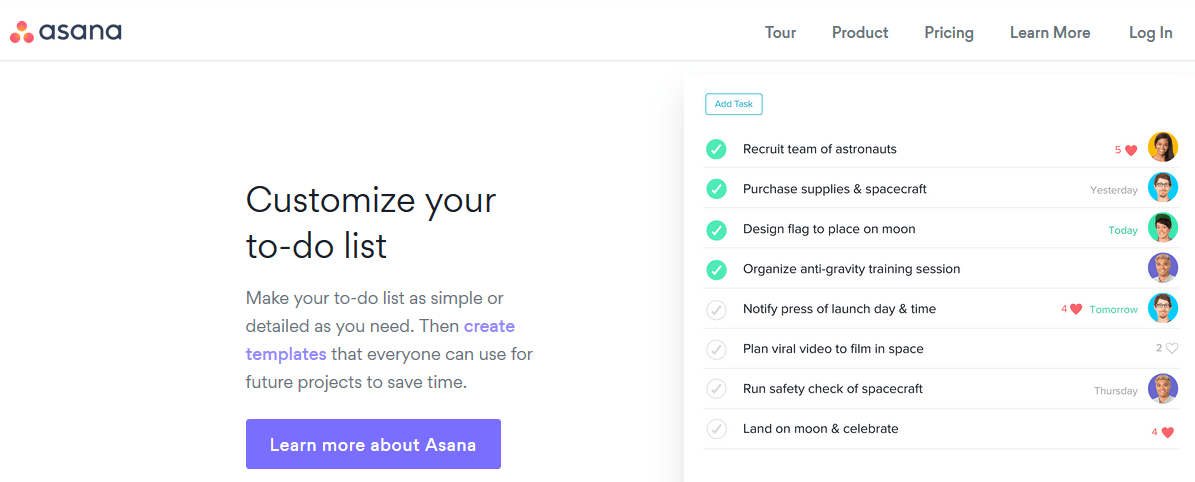The height and width of the screenshot is (482, 1195).
Task: Uncheck the Design flag to place on moon task
Action: (716, 229)
